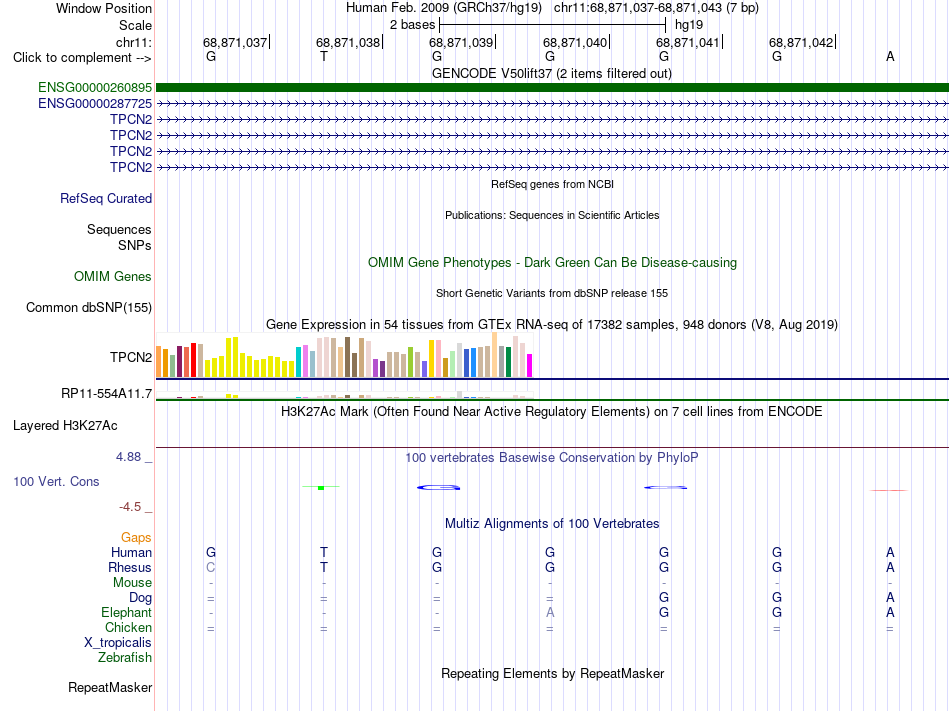This screenshot has height=711, width=950.
Task: Open the OMIM Genes track label
Action: 113,277
